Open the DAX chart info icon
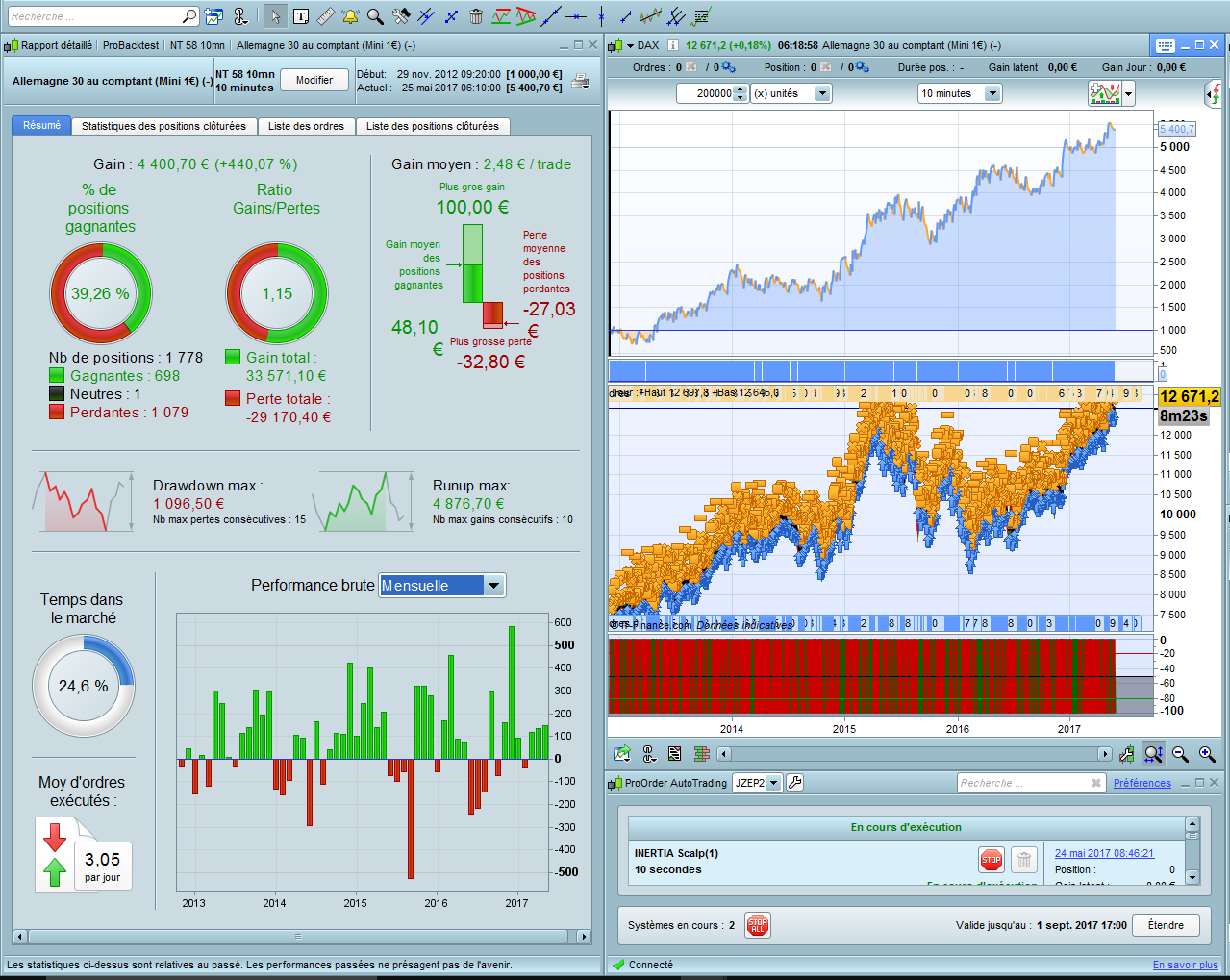 coord(673,45)
